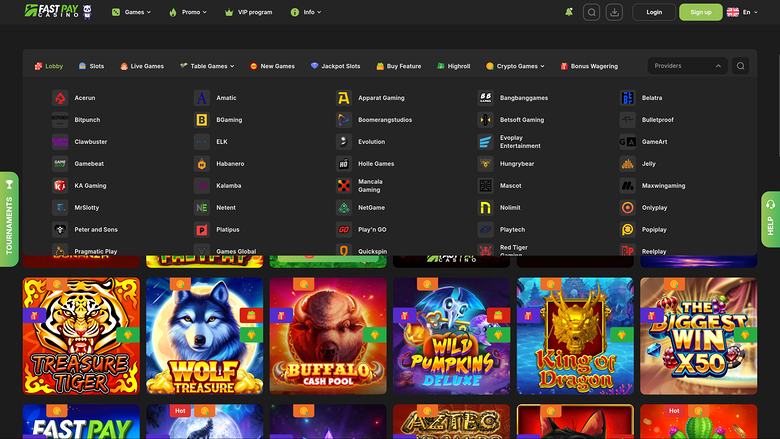Select the MrSlotty provider

coord(76,207)
